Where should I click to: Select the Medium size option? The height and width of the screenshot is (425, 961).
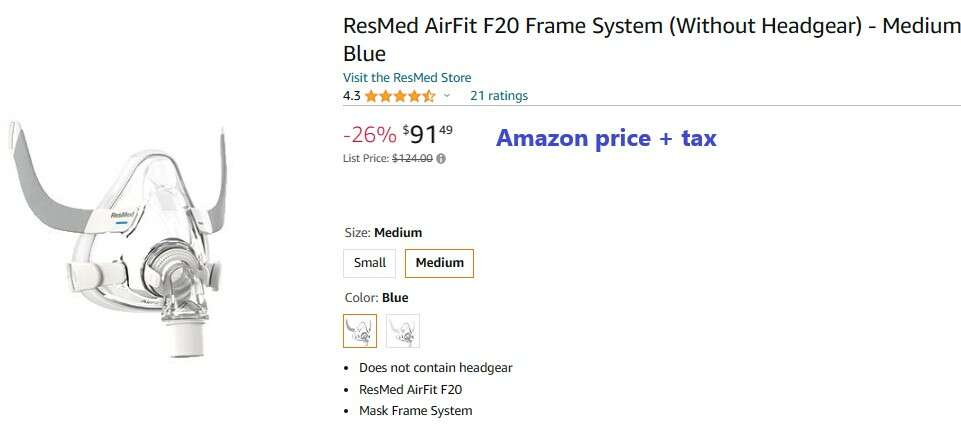click(439, 263)
